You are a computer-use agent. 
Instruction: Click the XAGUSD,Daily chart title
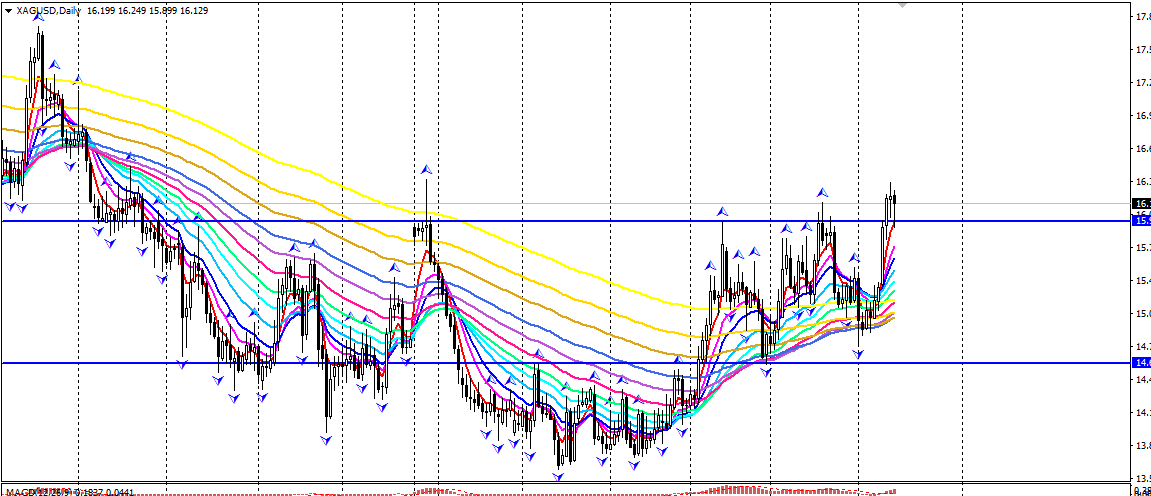coord(48,11)
